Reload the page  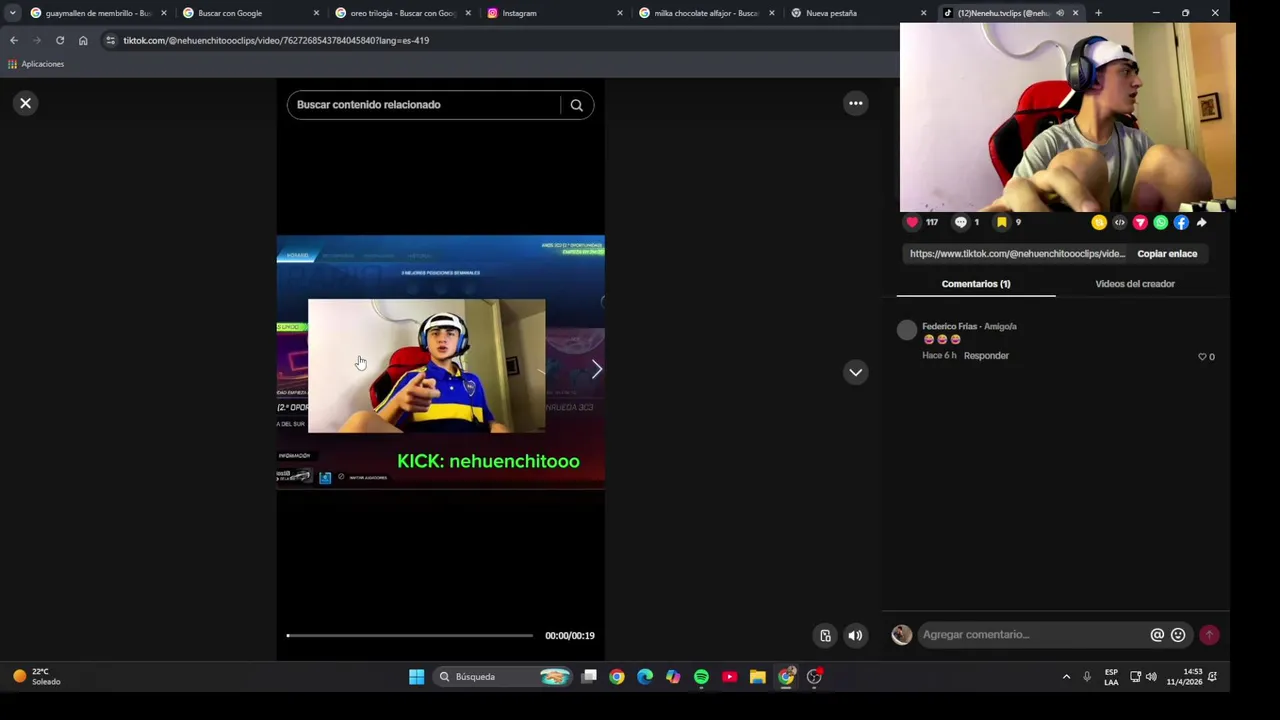pos(60,40)
